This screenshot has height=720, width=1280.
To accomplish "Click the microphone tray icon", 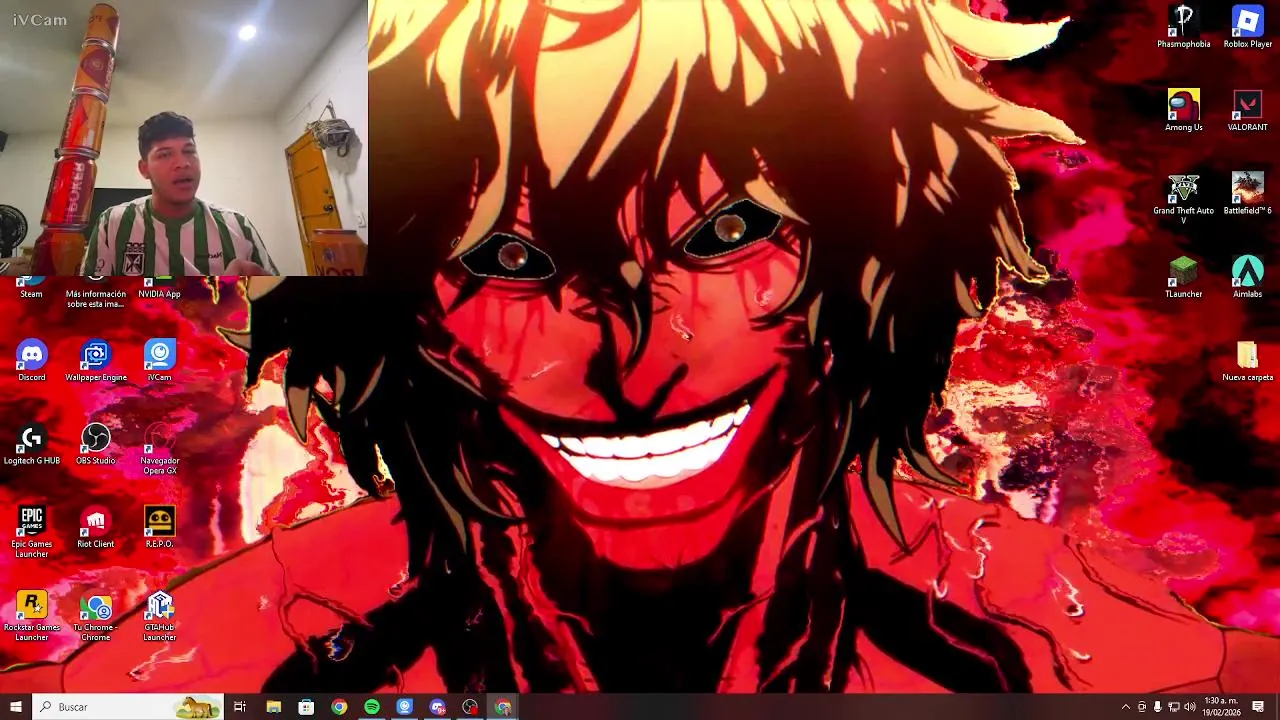I will click(x=1158, y=707).
